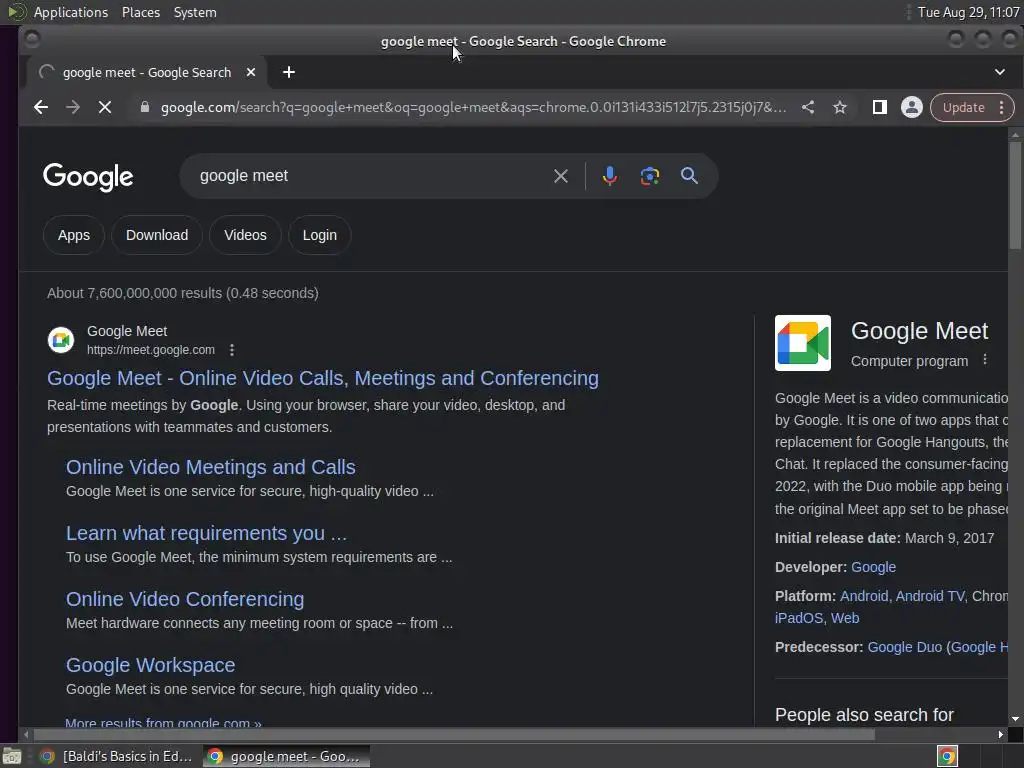The width and height of the screenshot is (1024, 768).
Task: Click the clock Tue Aug 29, 11:07
Action: coord(968,12)
